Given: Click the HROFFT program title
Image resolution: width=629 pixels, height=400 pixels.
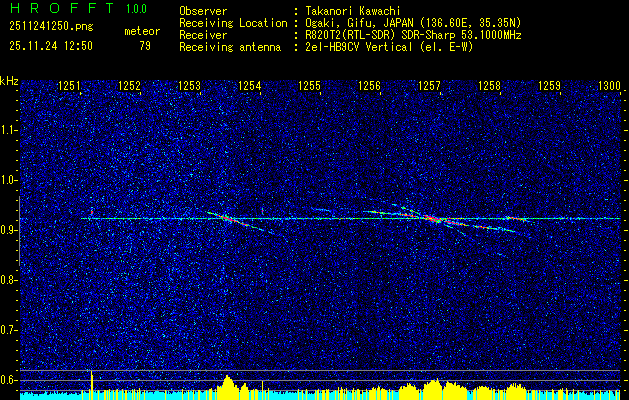Looking at the screenshot, I should (61, 8).
